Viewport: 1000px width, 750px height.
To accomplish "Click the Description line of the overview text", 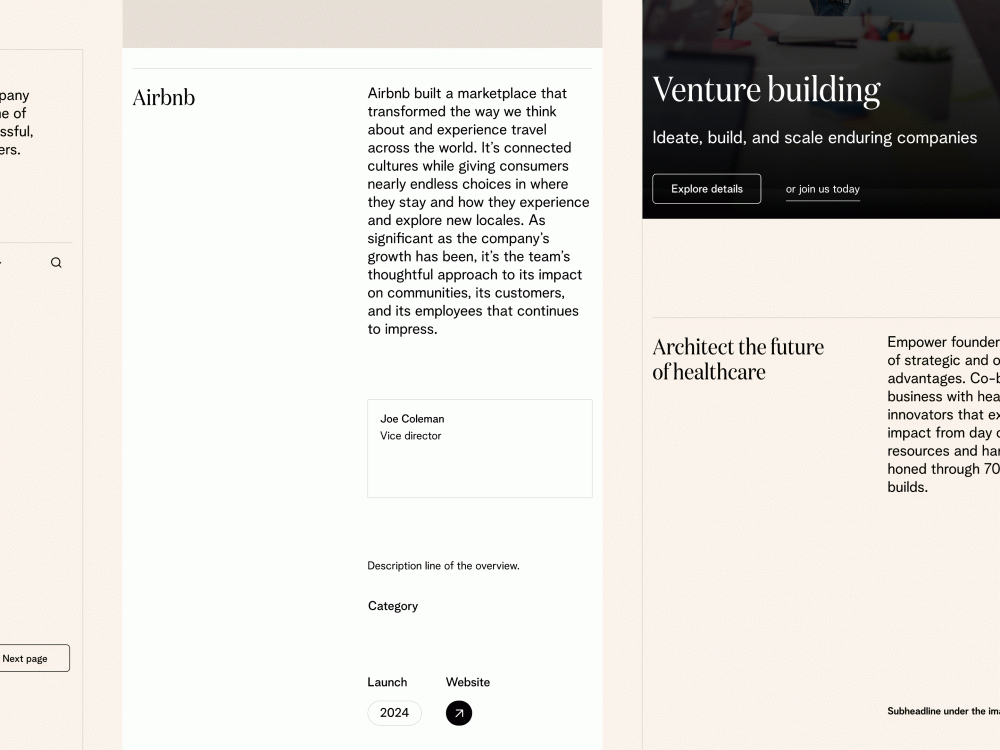I will tap(443, 565).
